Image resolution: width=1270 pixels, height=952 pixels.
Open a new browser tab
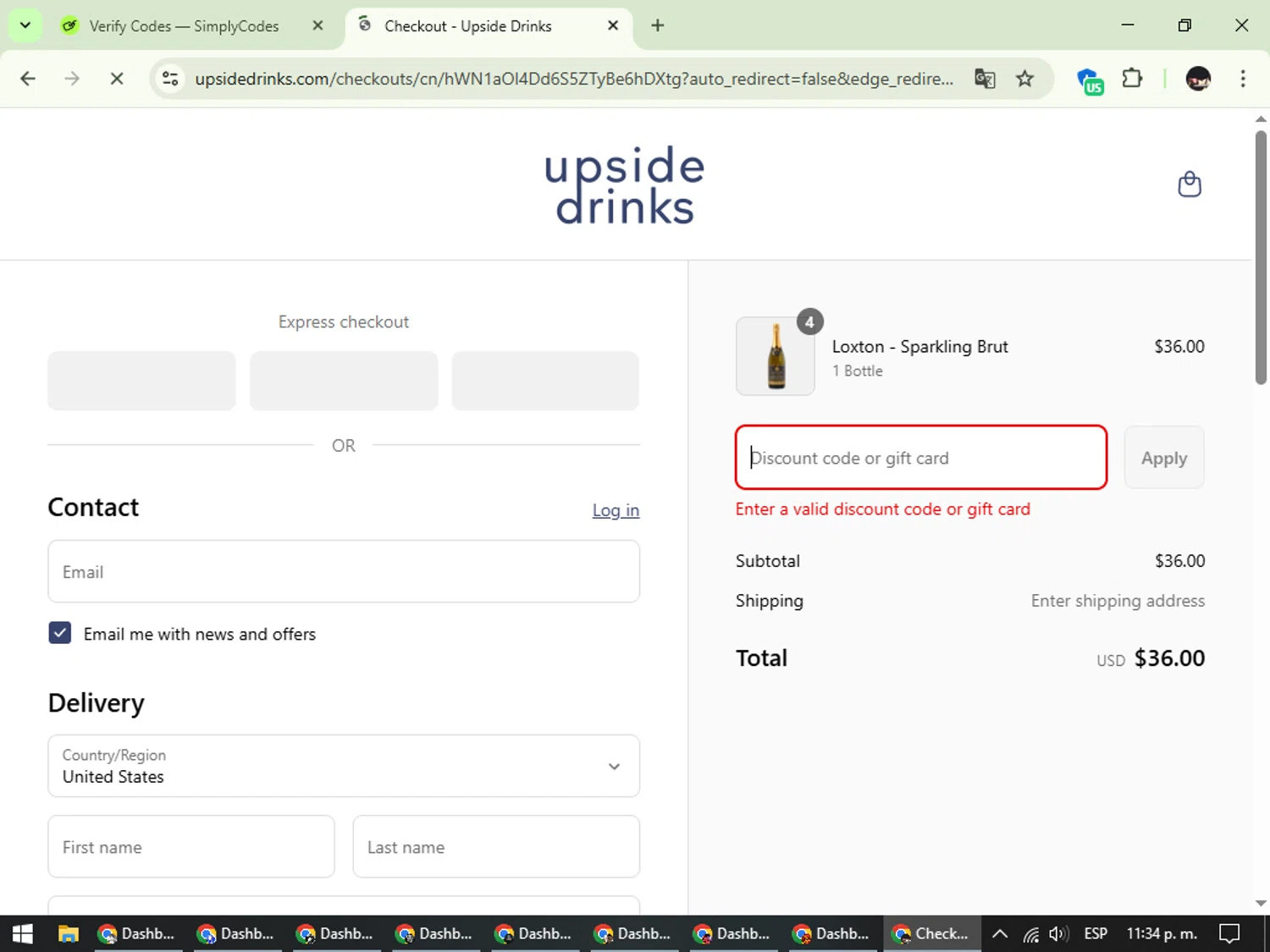[657, 25]
